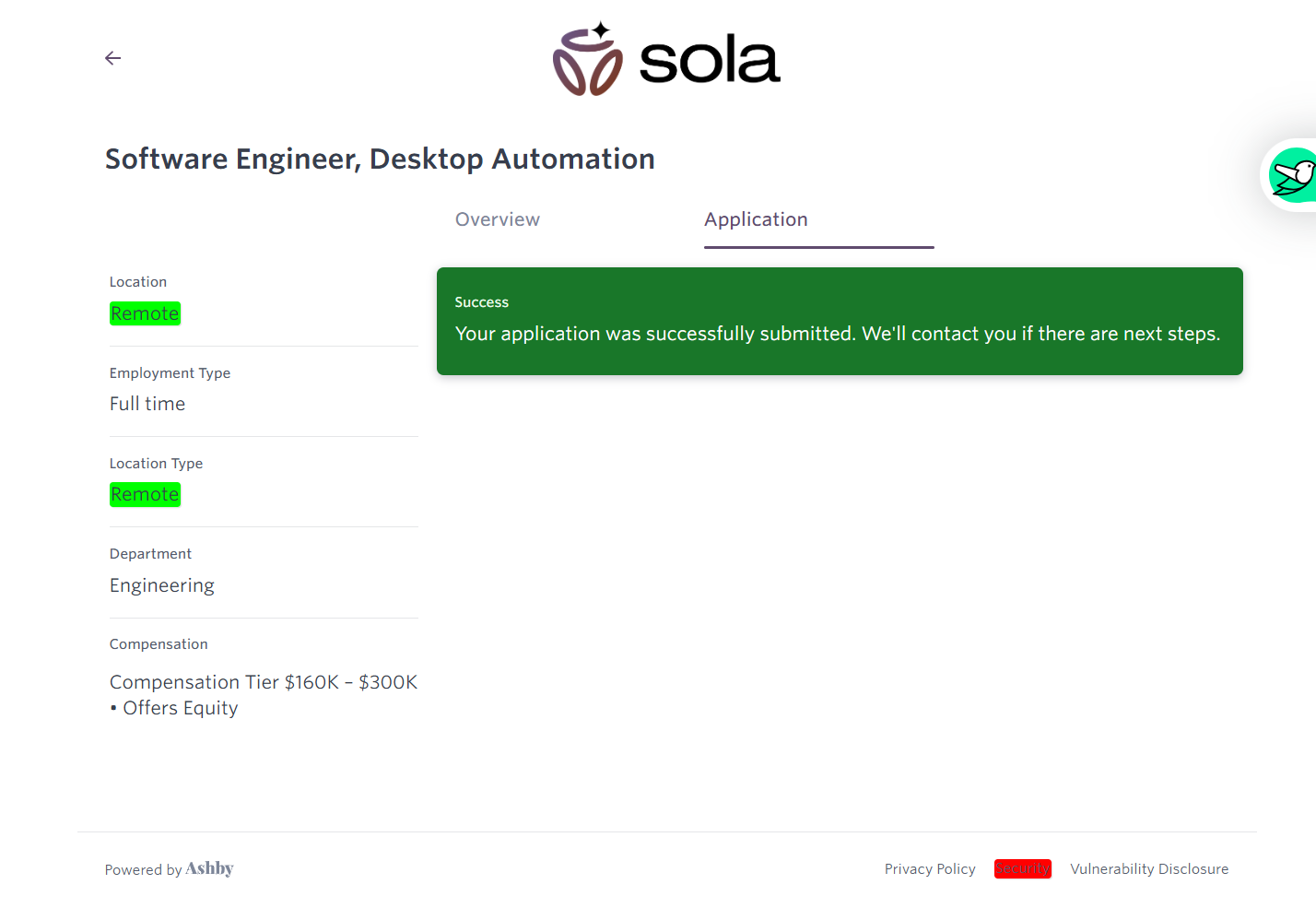Click the Powered by text
Image resolution: width=1316 pixels, height=908 pixels.
143,870
